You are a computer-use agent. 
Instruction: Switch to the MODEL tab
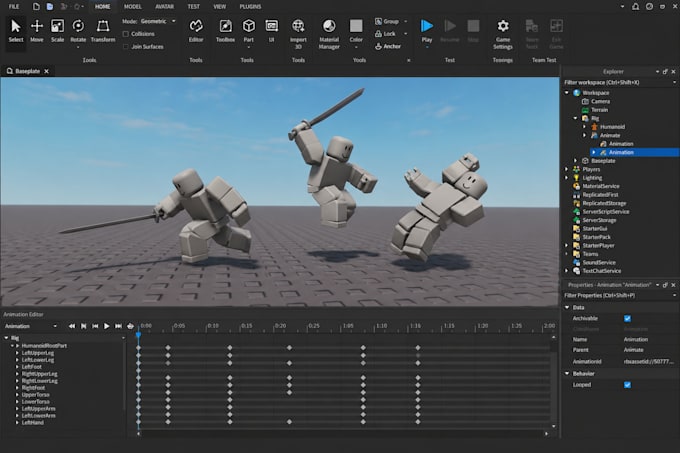pos(132,7)
